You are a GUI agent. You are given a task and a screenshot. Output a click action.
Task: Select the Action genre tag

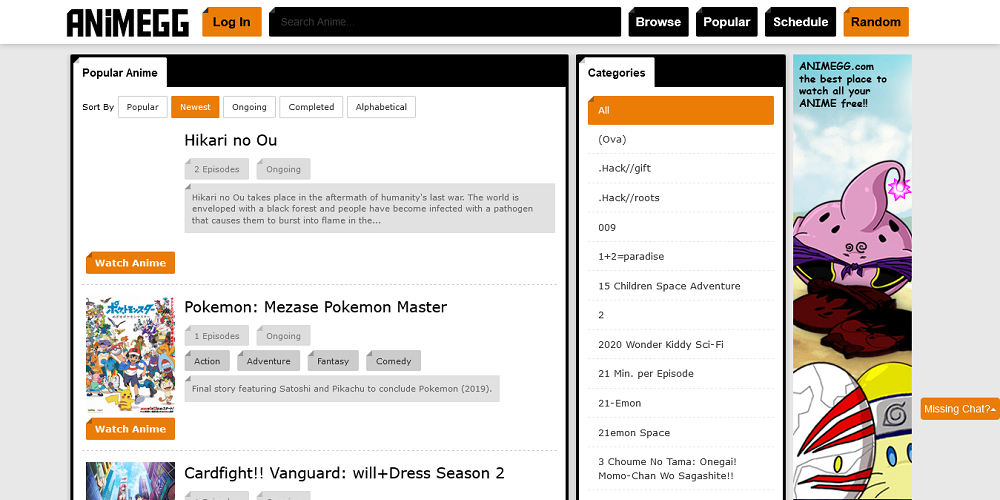pyautogui.click(x=207, y=361)
